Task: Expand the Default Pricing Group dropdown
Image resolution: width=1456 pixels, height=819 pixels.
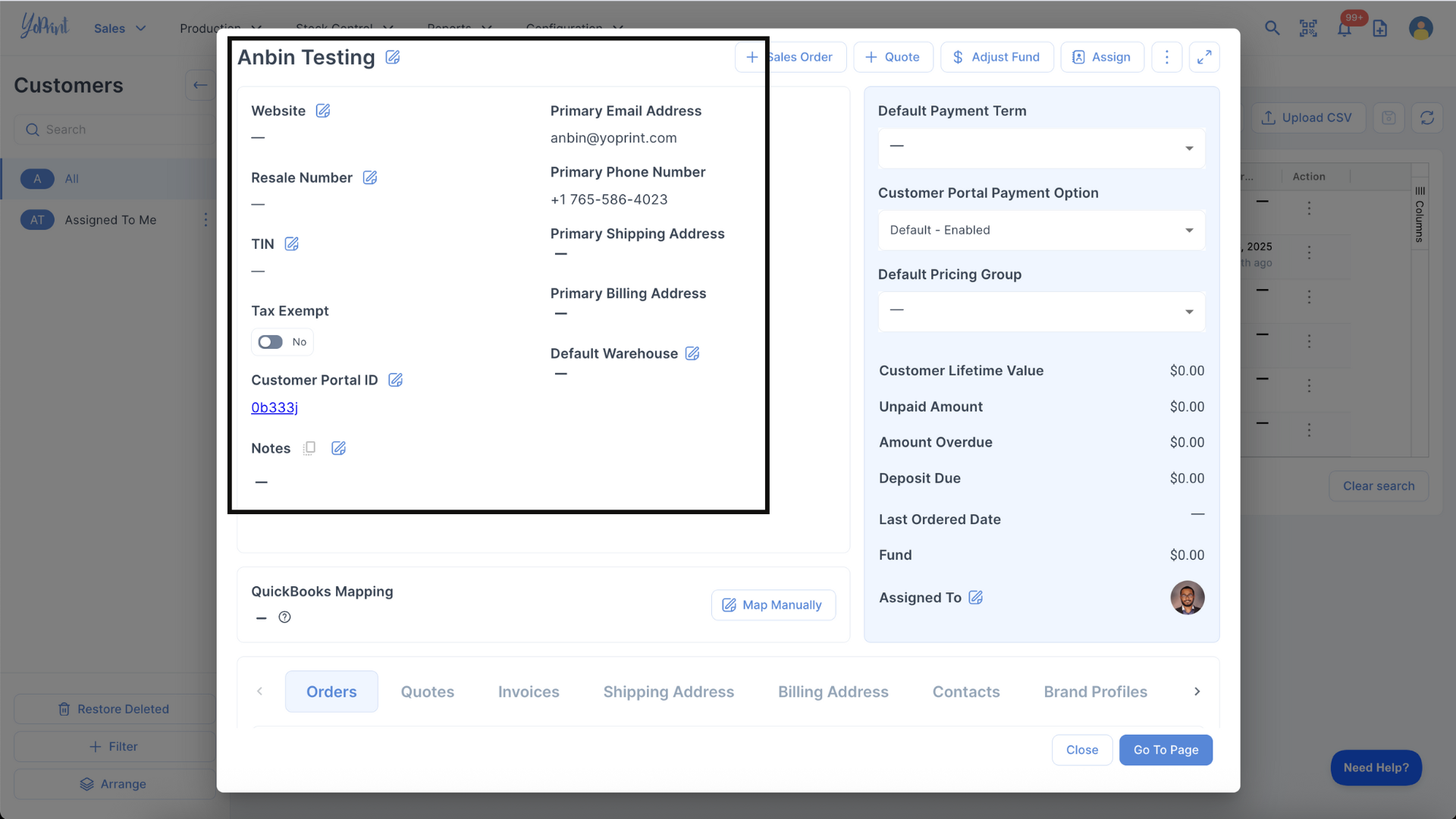Action: click(1041, 311)
